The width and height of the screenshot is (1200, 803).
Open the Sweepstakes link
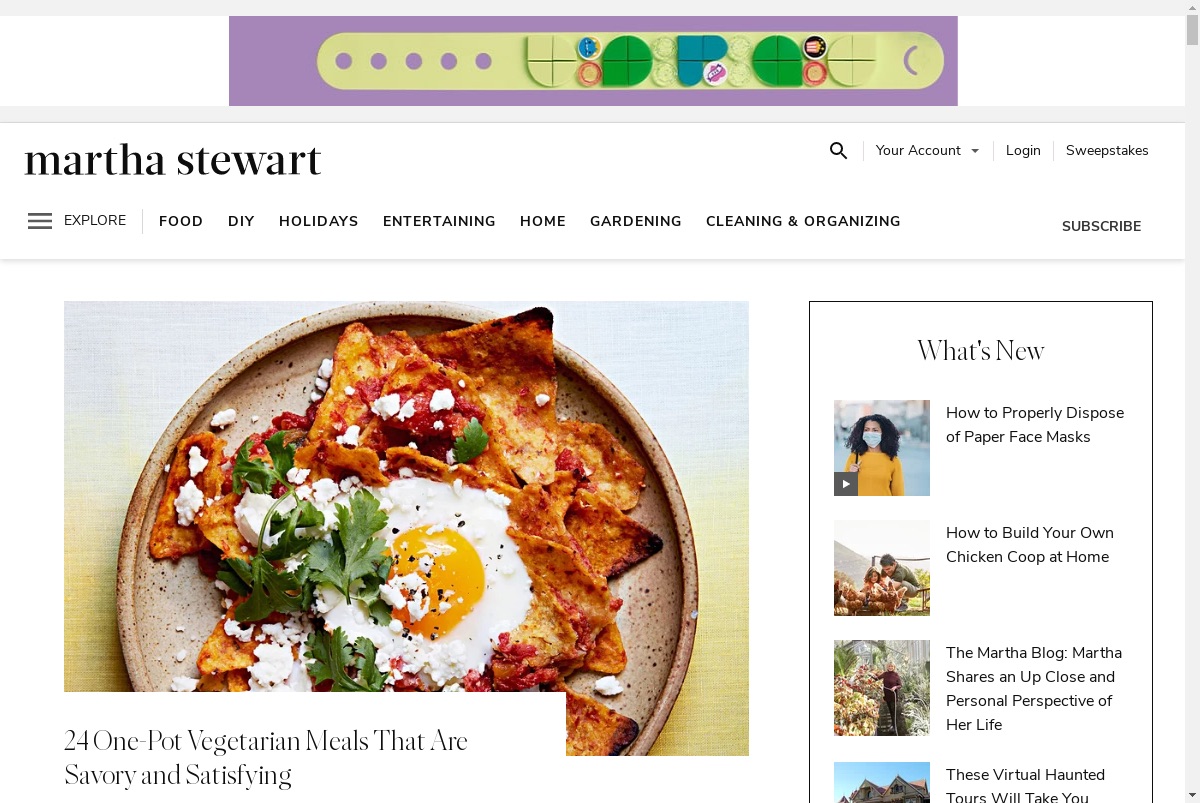[1107, 151]
